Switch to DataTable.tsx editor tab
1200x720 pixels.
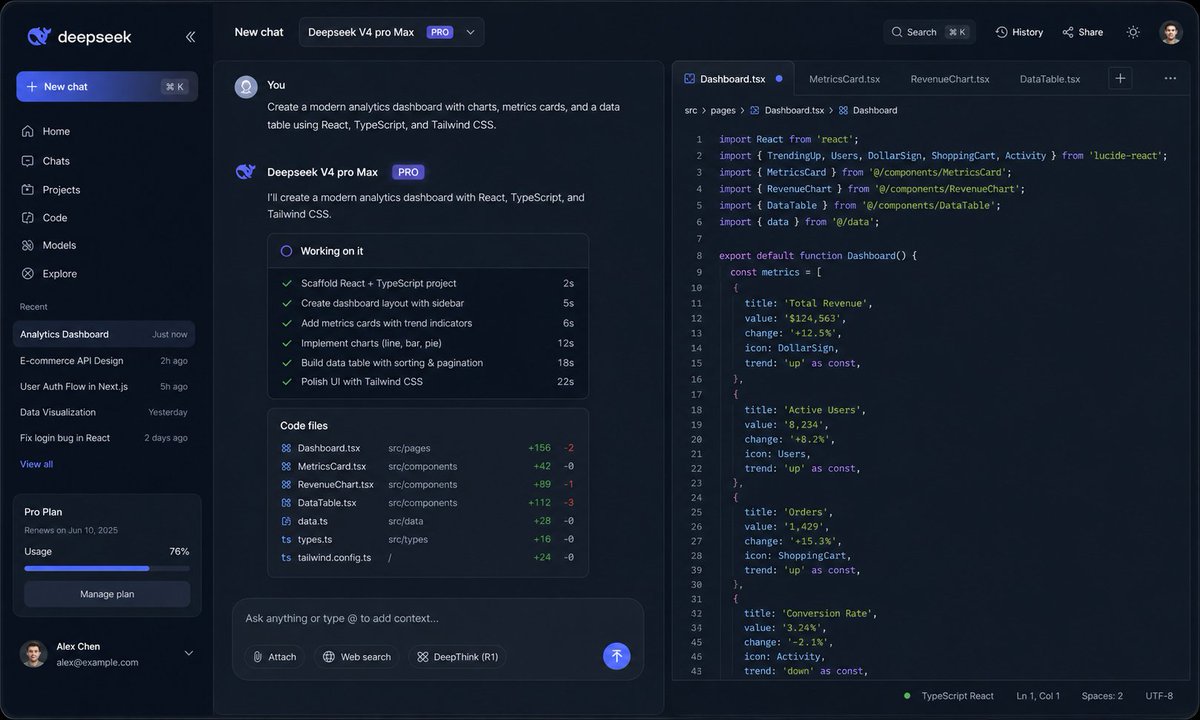(1050, 79)
